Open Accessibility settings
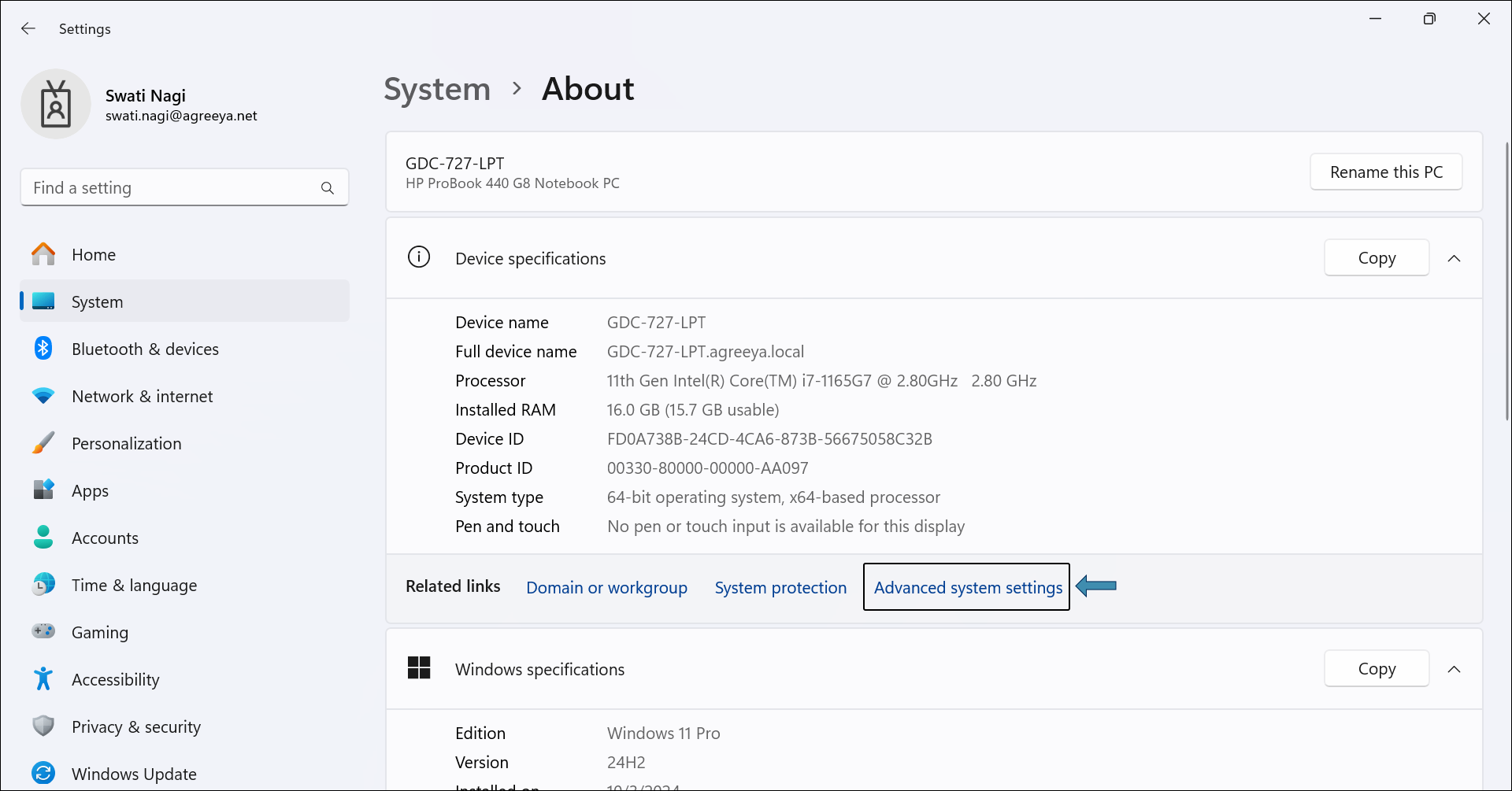1512x791 pixels. pos(184,679)
